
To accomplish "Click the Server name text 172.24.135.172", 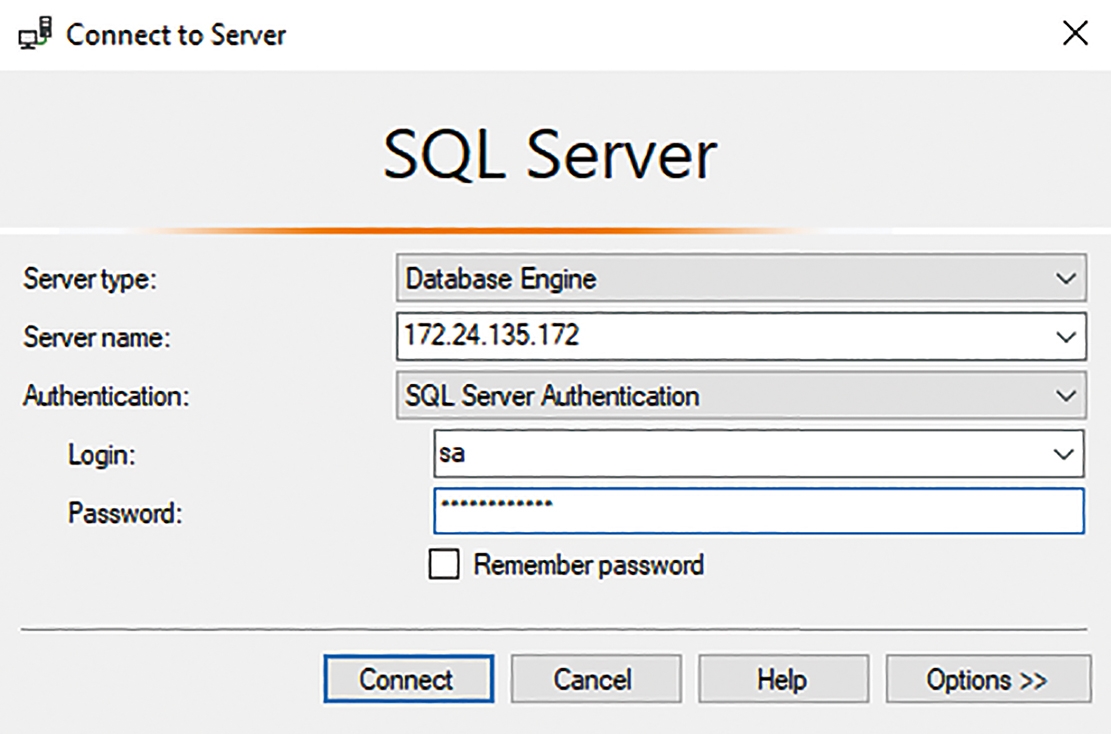I will tap(492, 335).
